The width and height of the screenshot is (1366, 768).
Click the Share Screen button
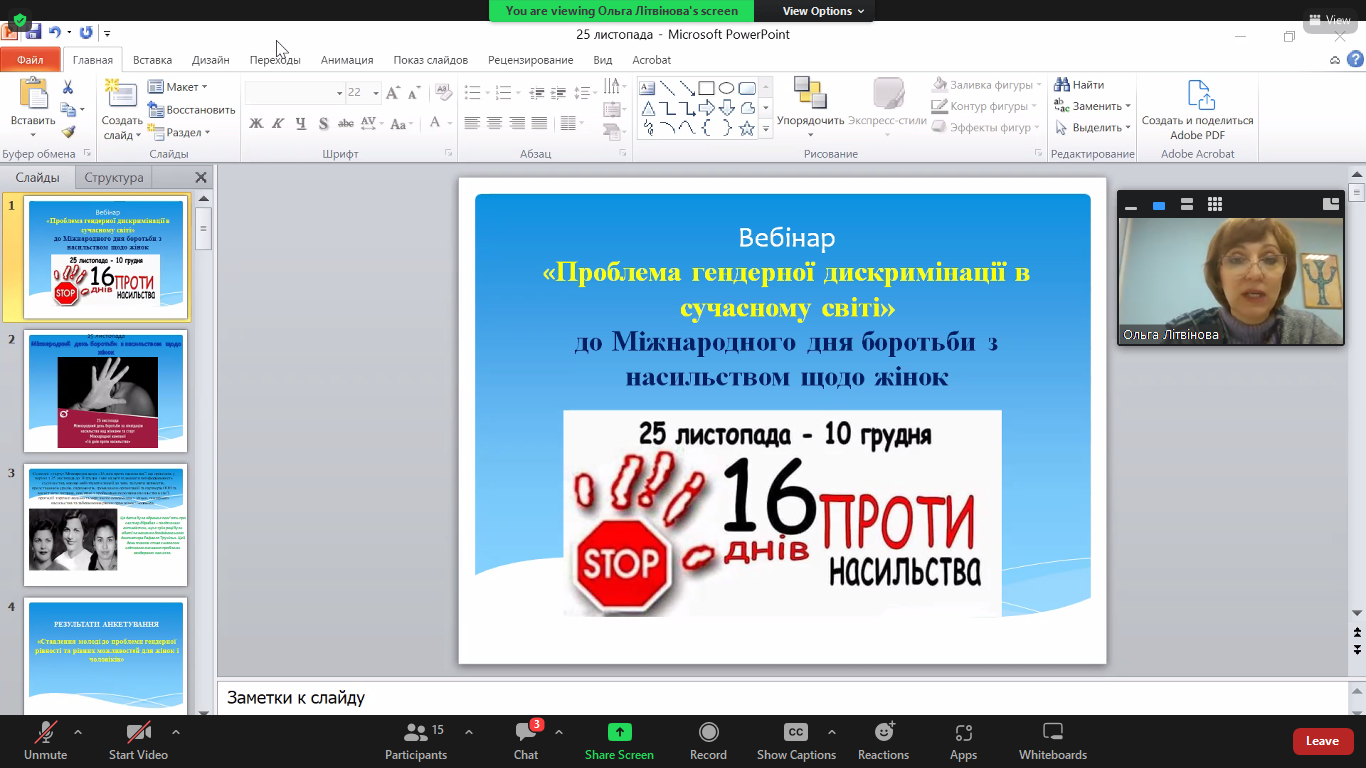tap(619, 742)
